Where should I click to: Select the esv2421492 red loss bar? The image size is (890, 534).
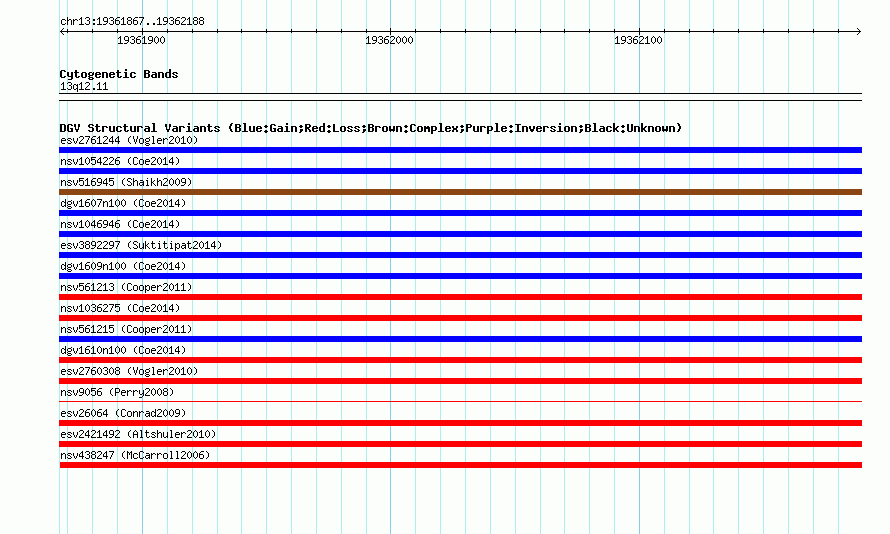coord(460,444)
